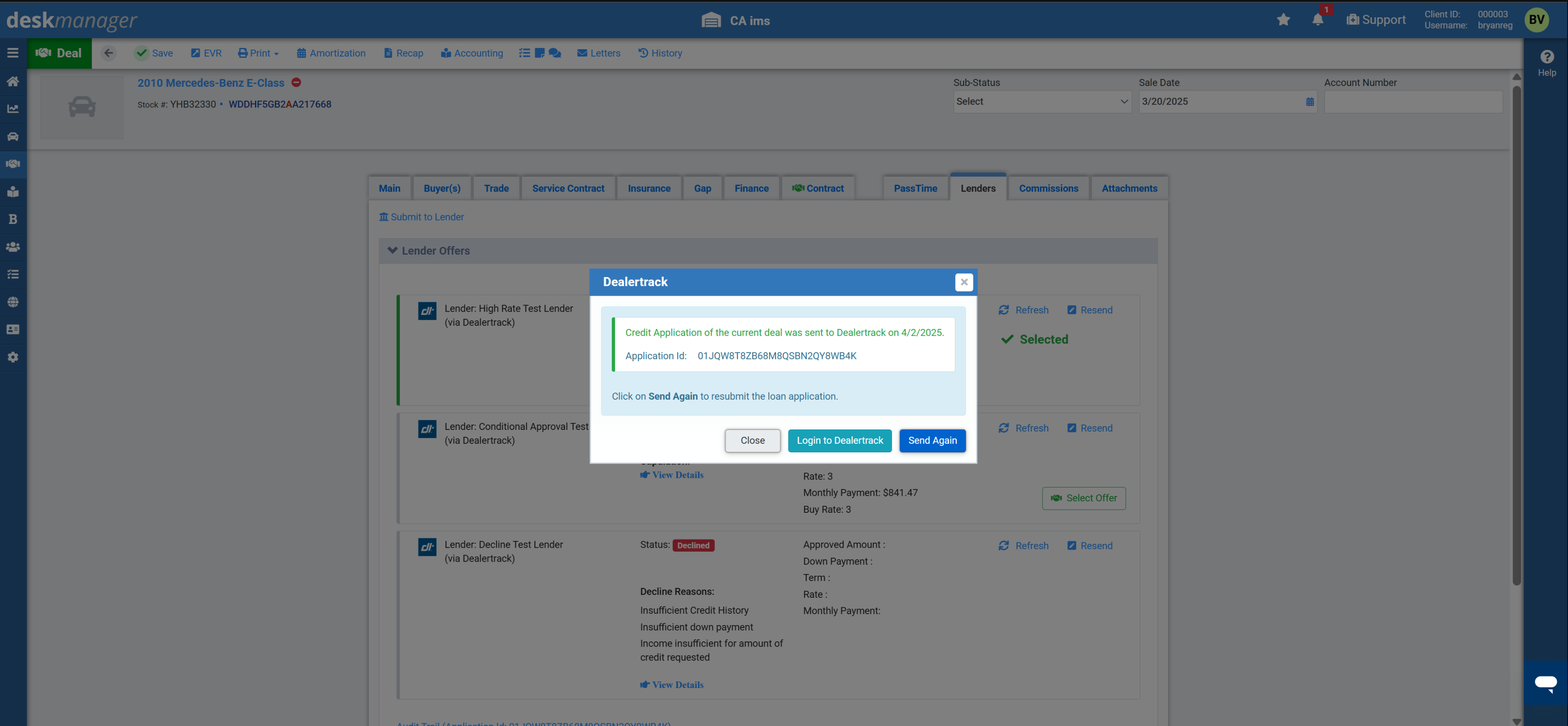Screen dimensions: 1568x726
Task: Click the vehicle placeholder thumbnail
Action: click(x=82, y=107)
